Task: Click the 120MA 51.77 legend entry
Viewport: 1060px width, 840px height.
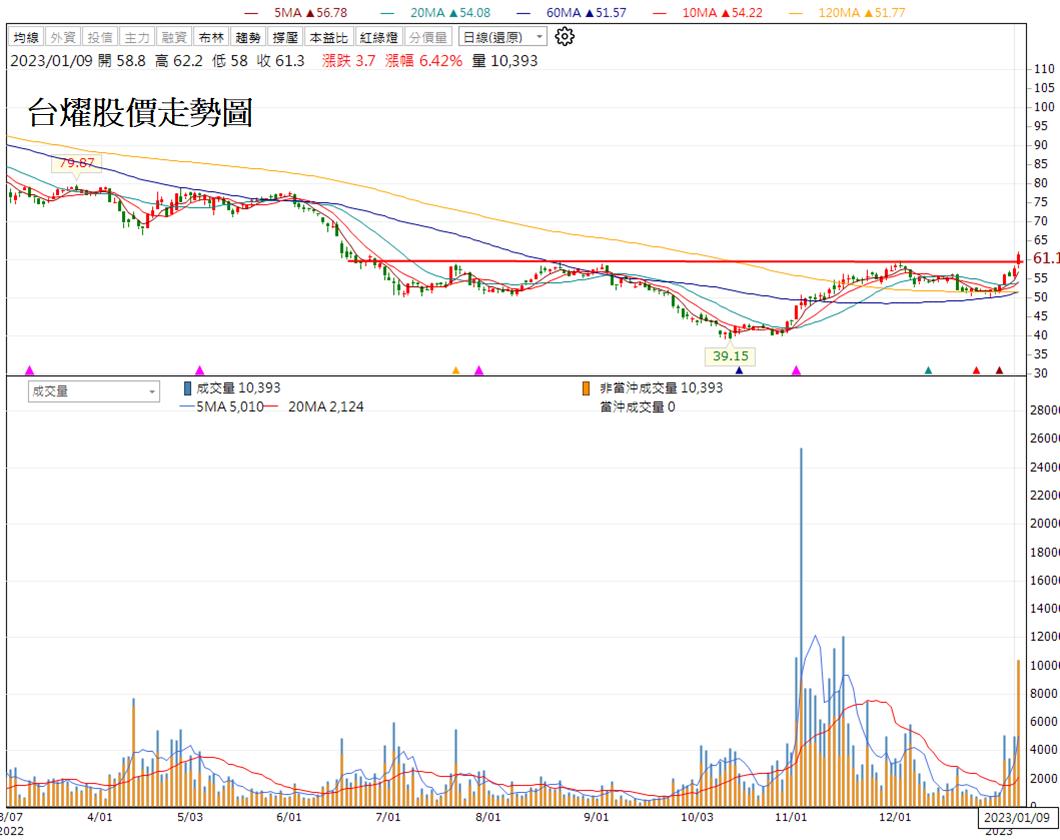Action: [847, 12]
